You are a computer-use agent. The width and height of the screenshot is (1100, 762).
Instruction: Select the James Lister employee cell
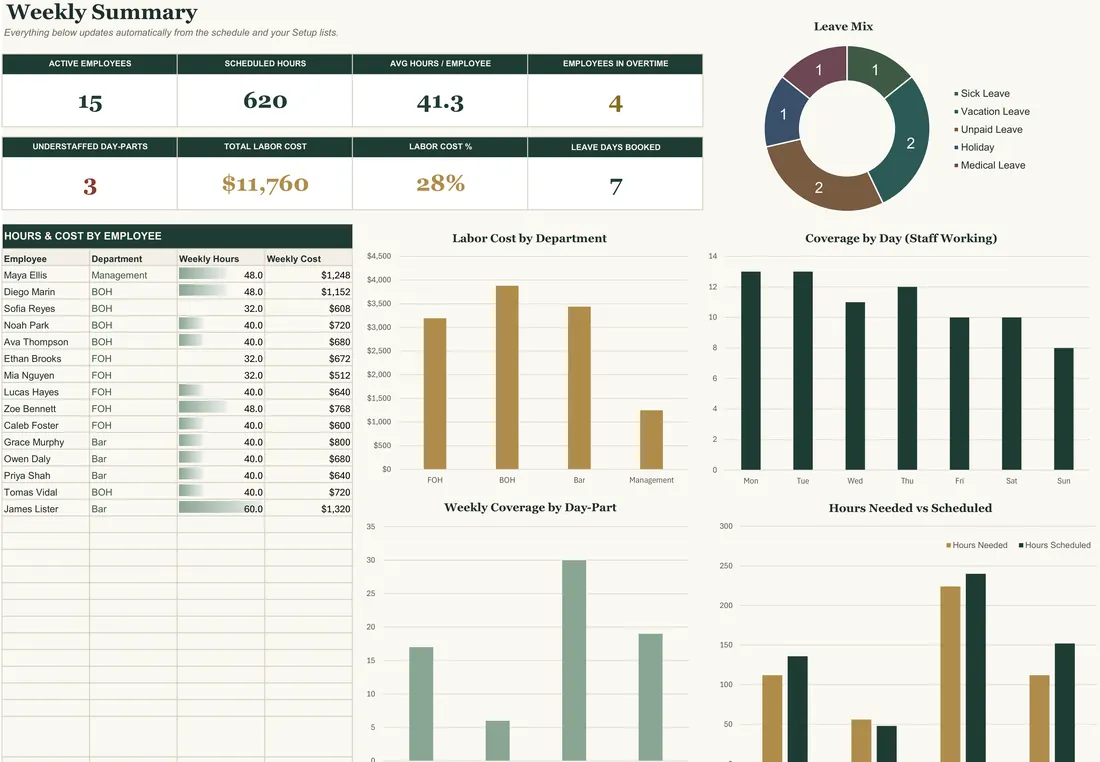tap(46, 509)
